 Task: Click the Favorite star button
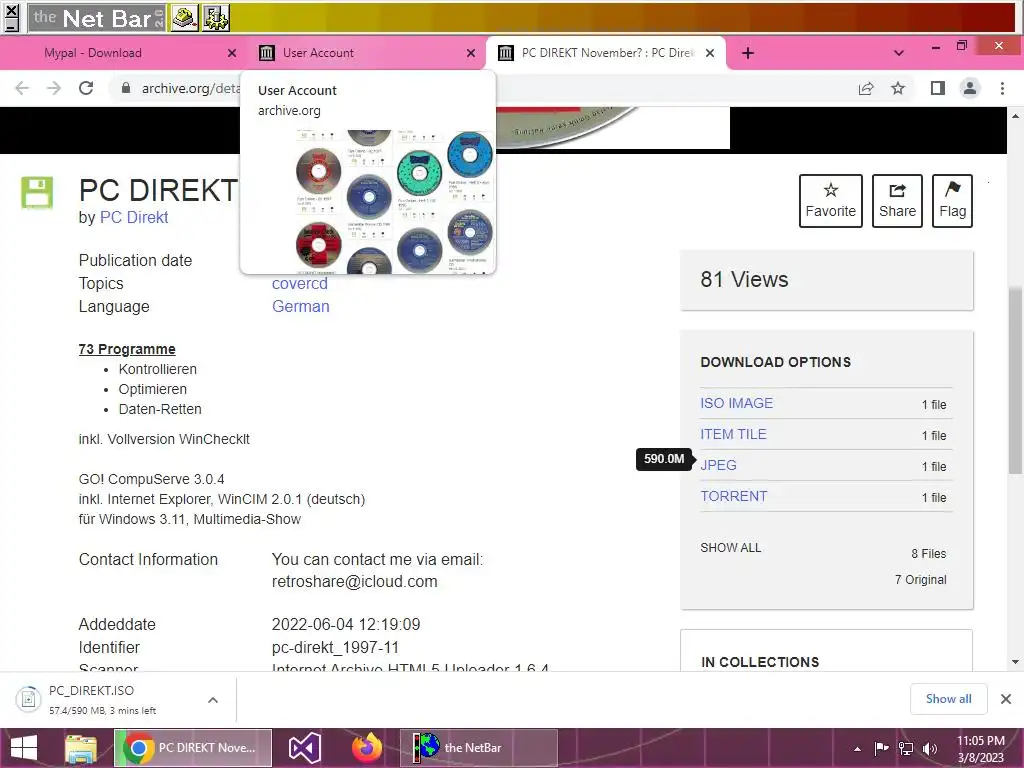[x=831, y=200]
